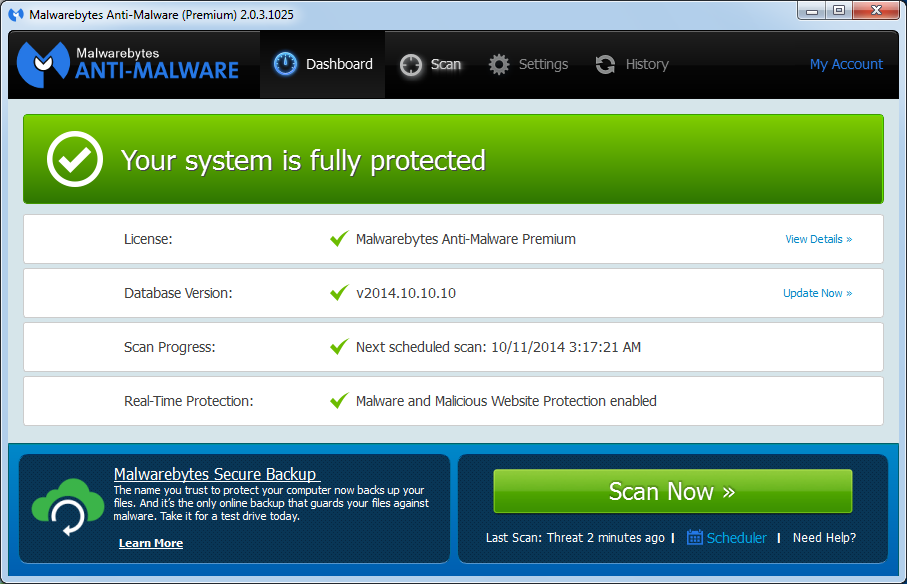Click the History refresh-arrows icon
Screen dimensions: 907x584
point(605,65)
